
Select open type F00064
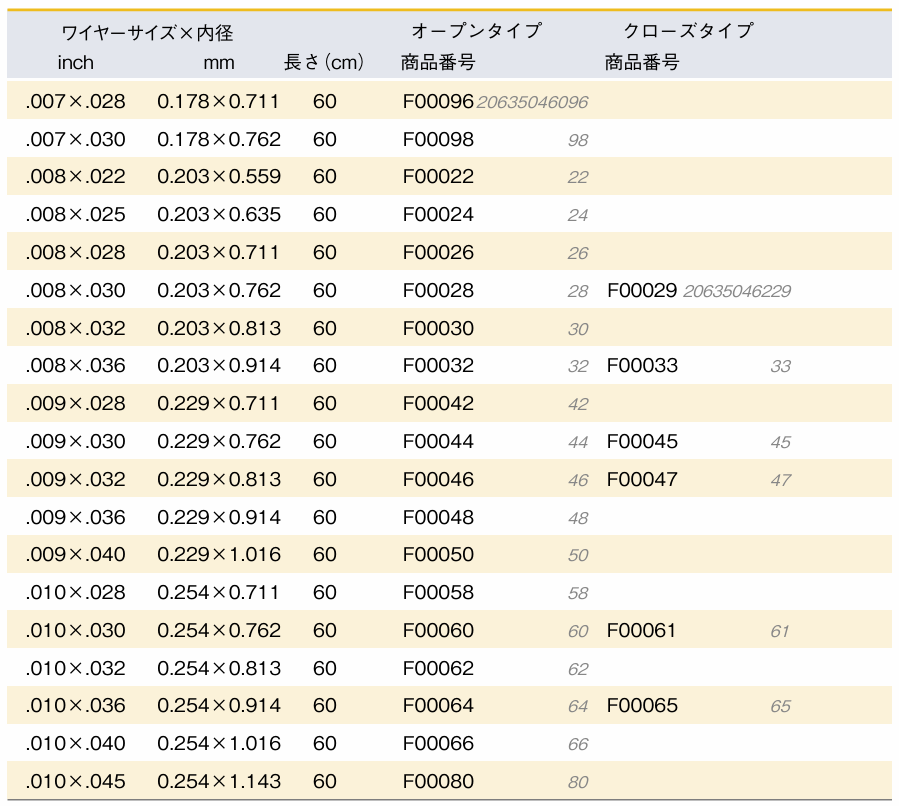[x=438, y=705]
